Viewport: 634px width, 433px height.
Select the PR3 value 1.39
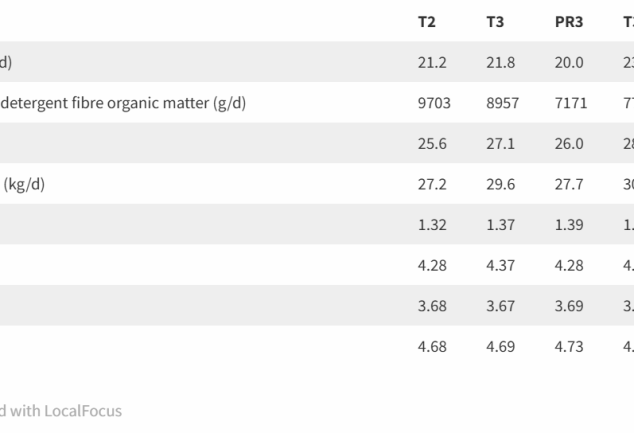click(x=569, y=225)
